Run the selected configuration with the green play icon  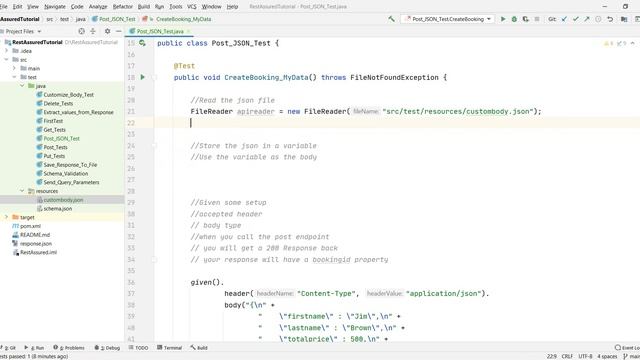tap(503, 19)
